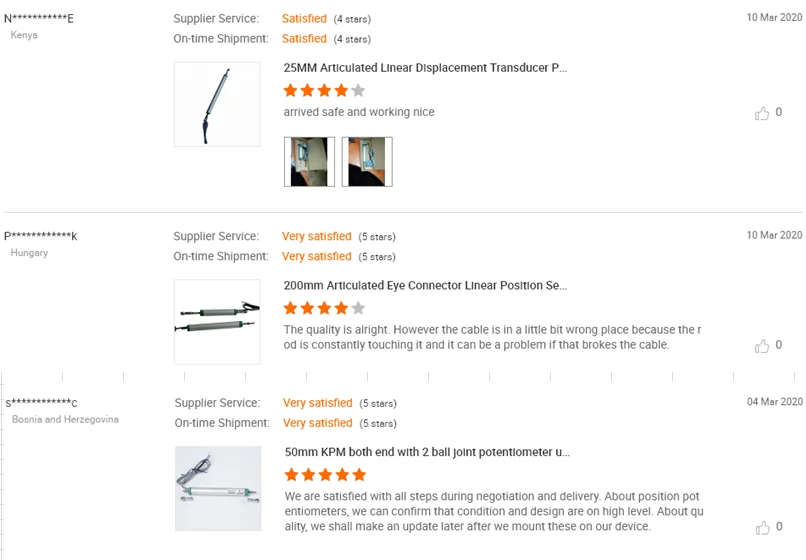Click Supplier Service 'Satisfied' rating for Kenya

tap(304, 18)
